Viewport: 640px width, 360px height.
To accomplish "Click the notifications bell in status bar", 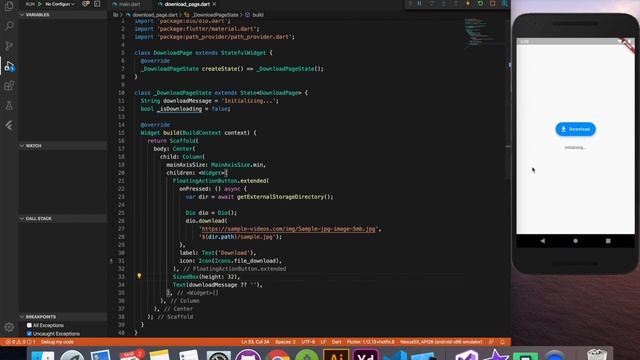I will [x=502, y=342].
